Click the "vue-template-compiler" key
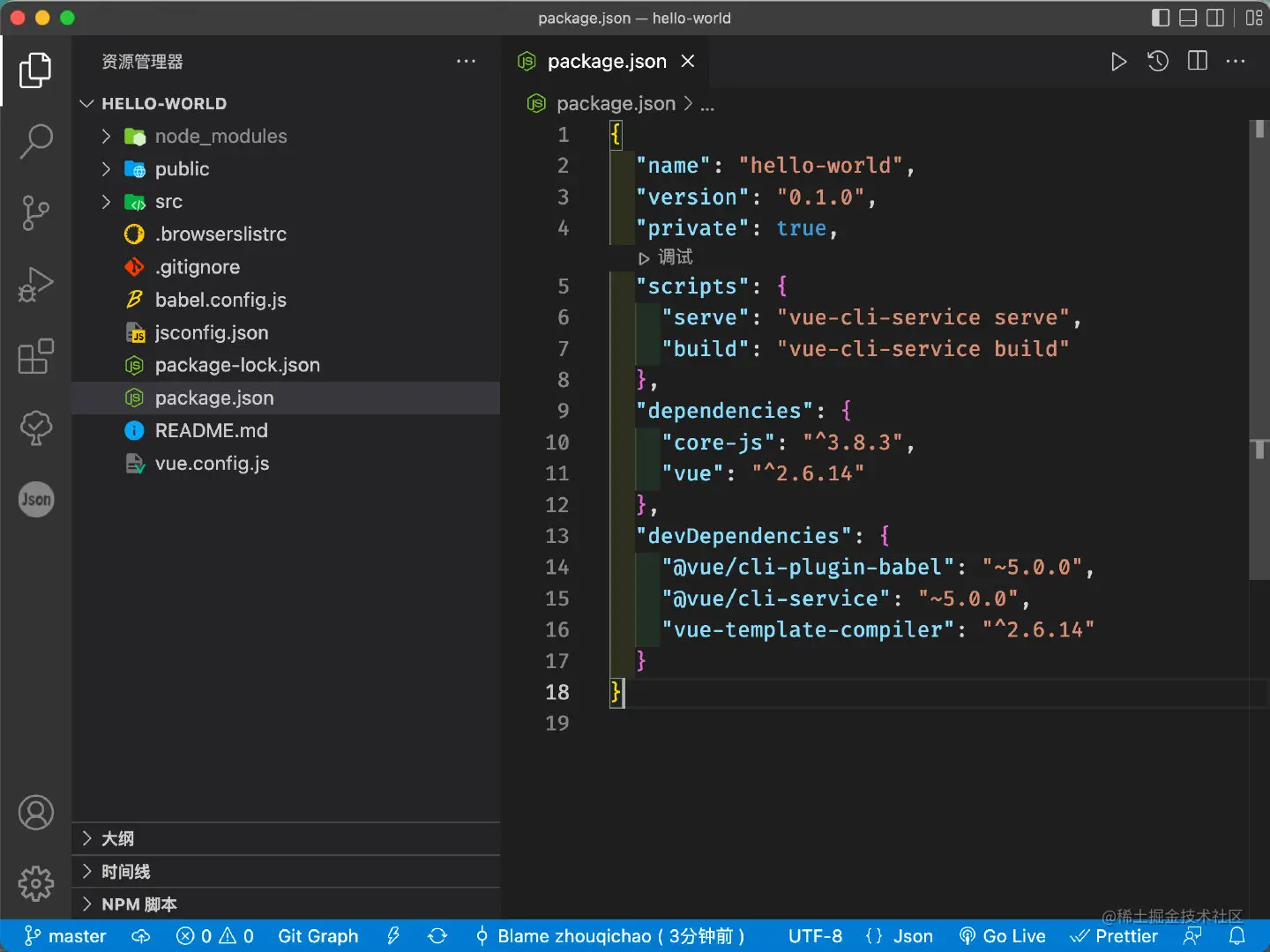 coord(808,629)
